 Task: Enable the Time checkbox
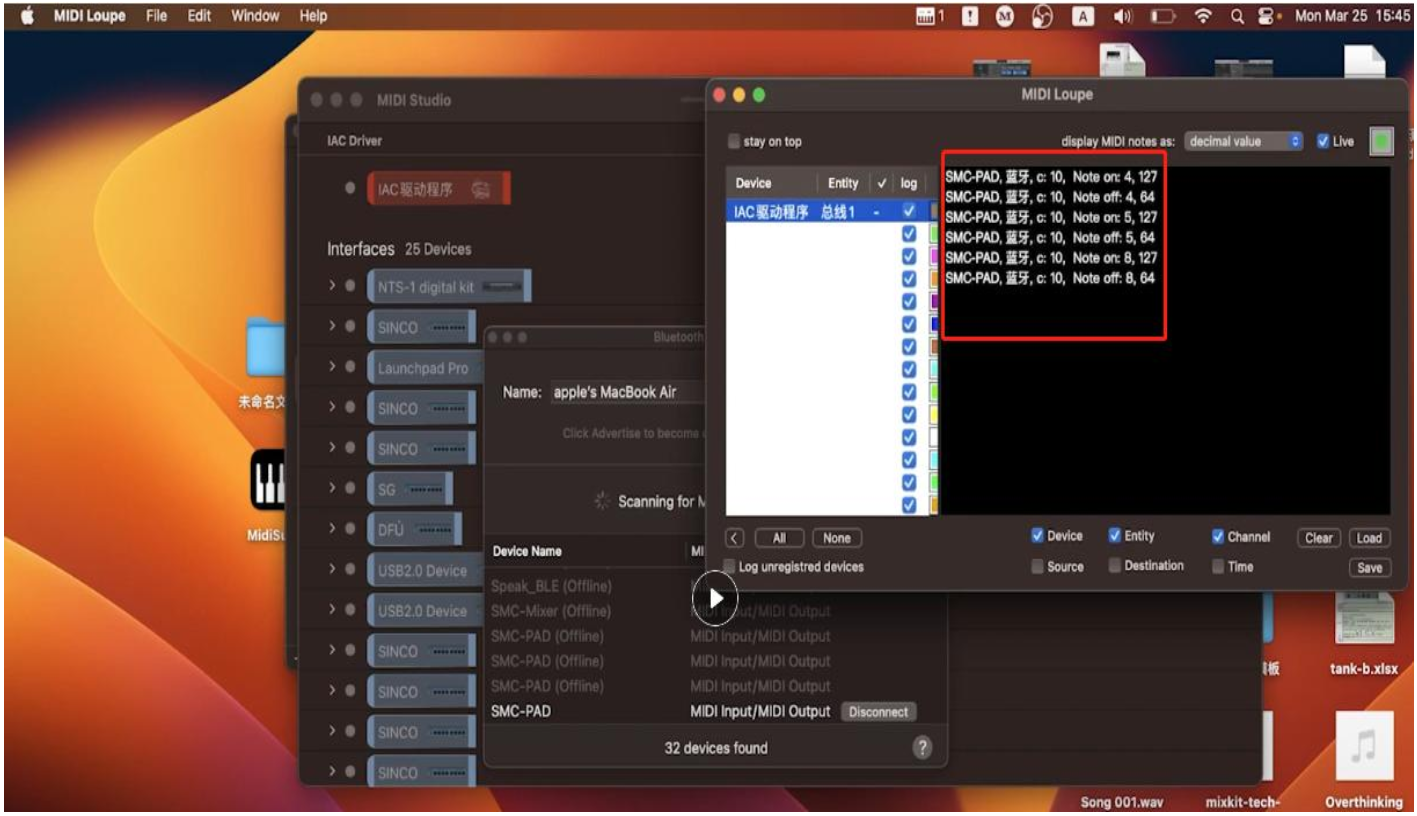(1218, 566)
